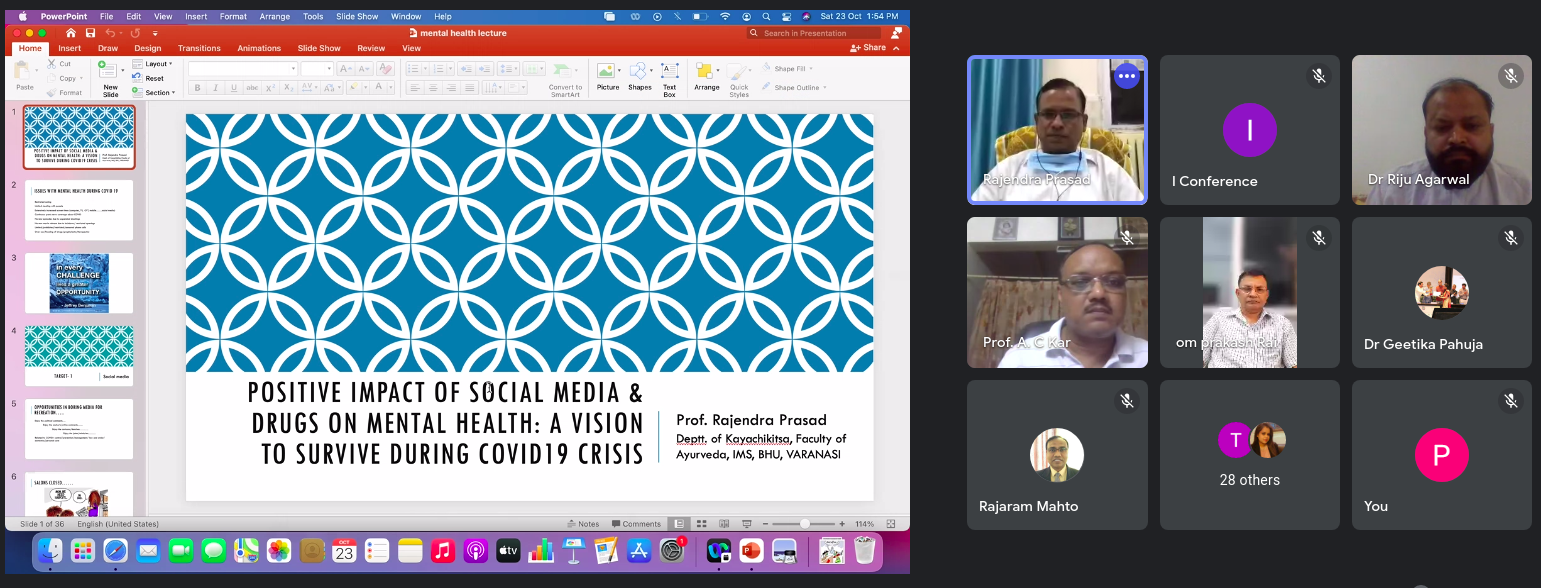This screenshot has width=1541, height=588.
Task: Open the Shapes gallery
Action: coord(639,77)
